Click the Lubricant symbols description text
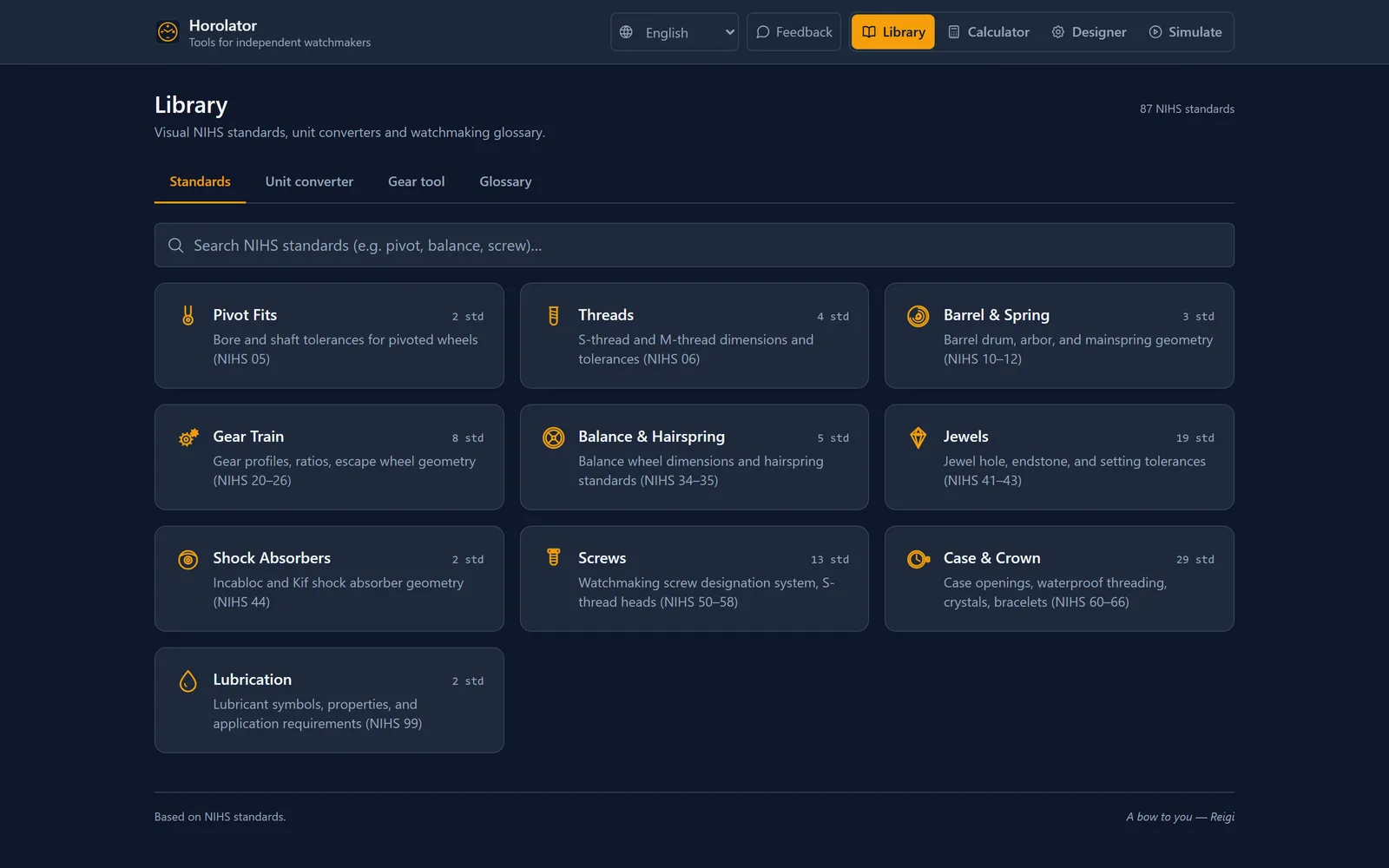The height and width of the screenshot is (868, 1389). point(318,713)
